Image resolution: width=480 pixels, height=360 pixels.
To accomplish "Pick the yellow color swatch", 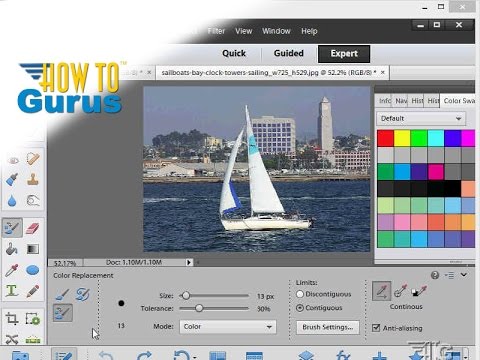I will pos(402,138).
